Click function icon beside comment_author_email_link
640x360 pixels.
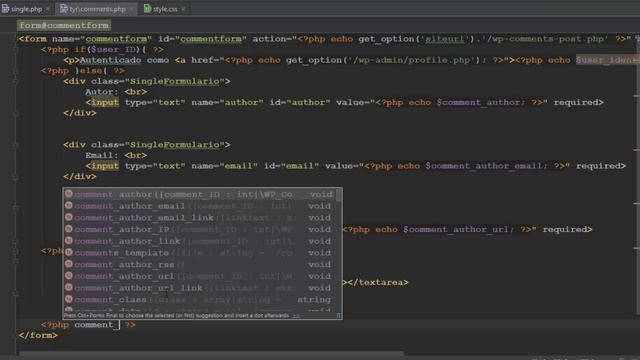click(69, 217)
